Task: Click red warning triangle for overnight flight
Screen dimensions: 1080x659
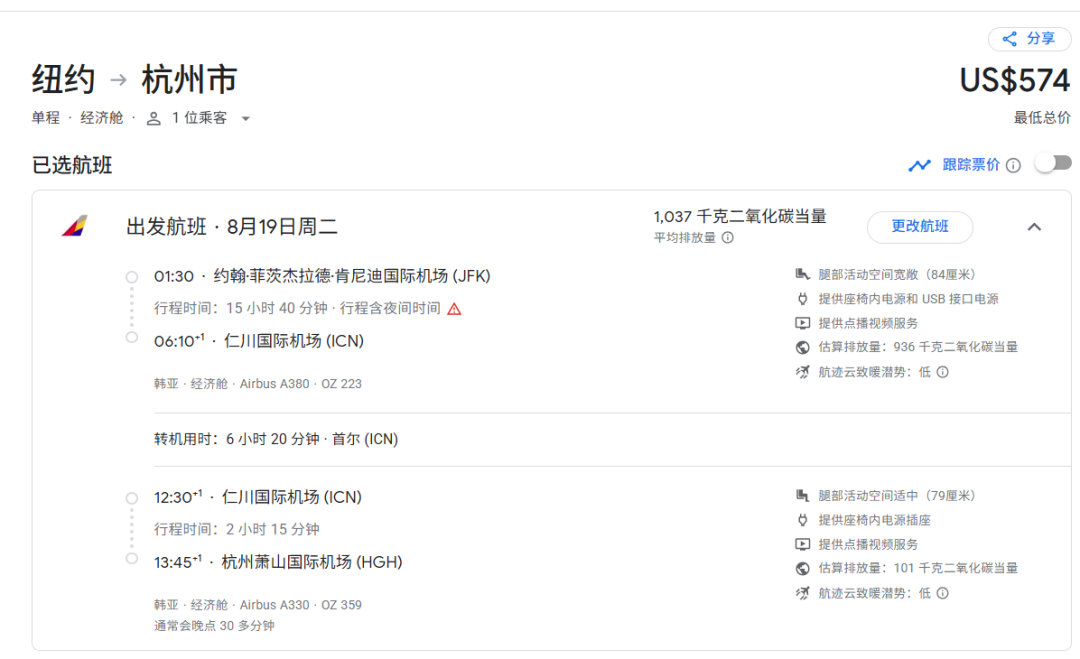Action: click(454, 309)
